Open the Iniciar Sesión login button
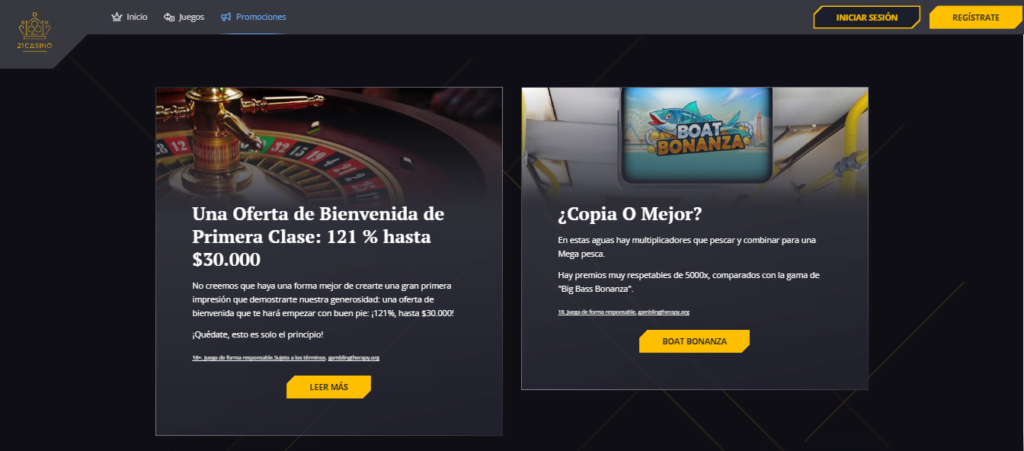 (867, 18)
